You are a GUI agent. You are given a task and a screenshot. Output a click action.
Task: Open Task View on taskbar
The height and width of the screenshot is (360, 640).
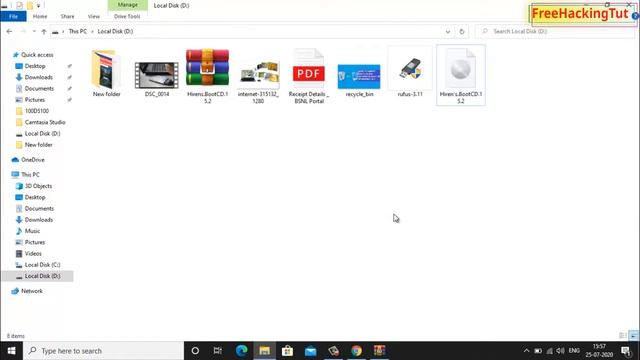[x=218, y=351]
